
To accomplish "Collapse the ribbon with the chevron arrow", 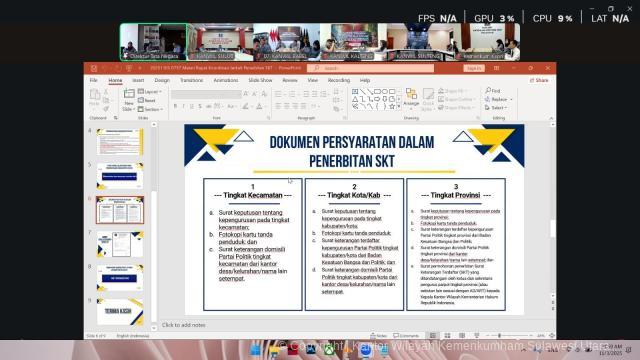I will coord(551,118).
